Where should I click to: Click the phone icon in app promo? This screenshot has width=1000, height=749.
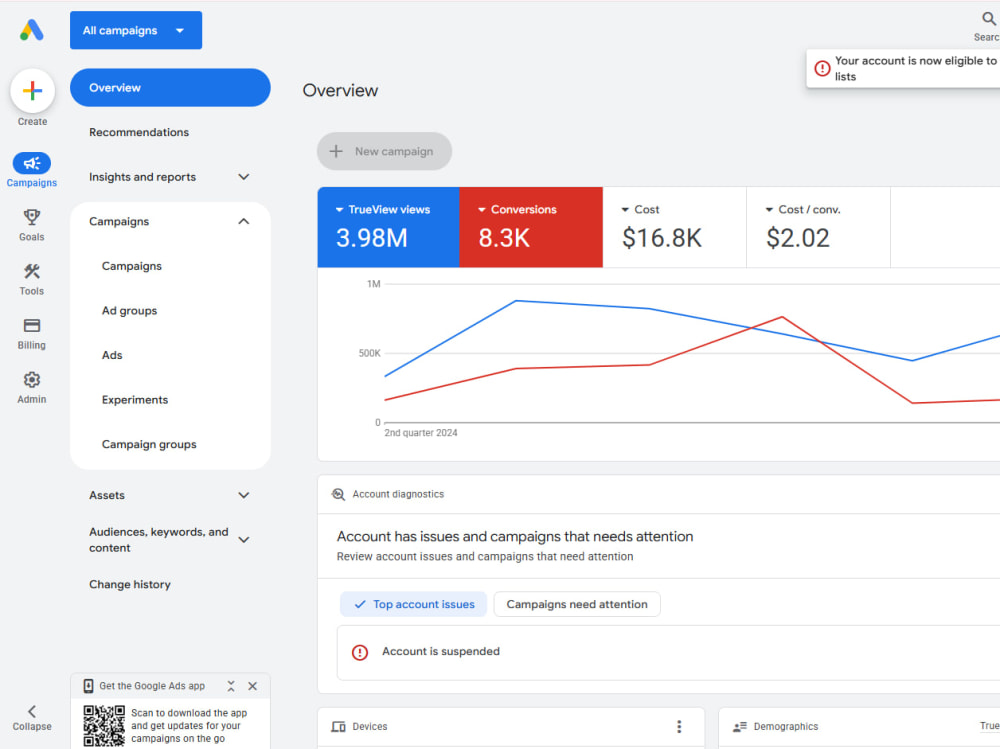pyautogui.click(x=88, y=686)
